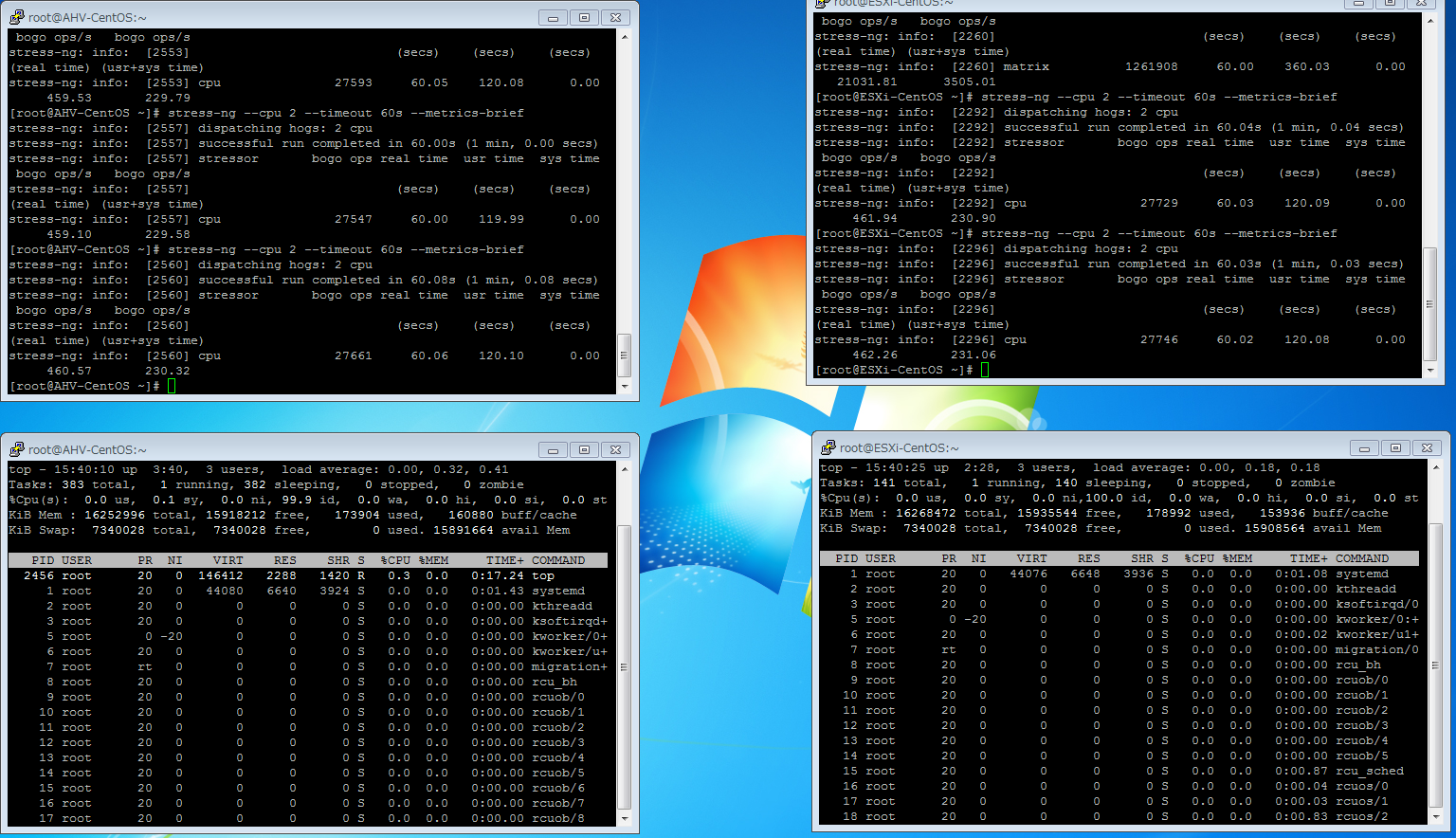Viewport: 1456px width, 838px height.
Task: Maximize the AHV stress-ng terminal window
Action: click(x=584, y=17)
